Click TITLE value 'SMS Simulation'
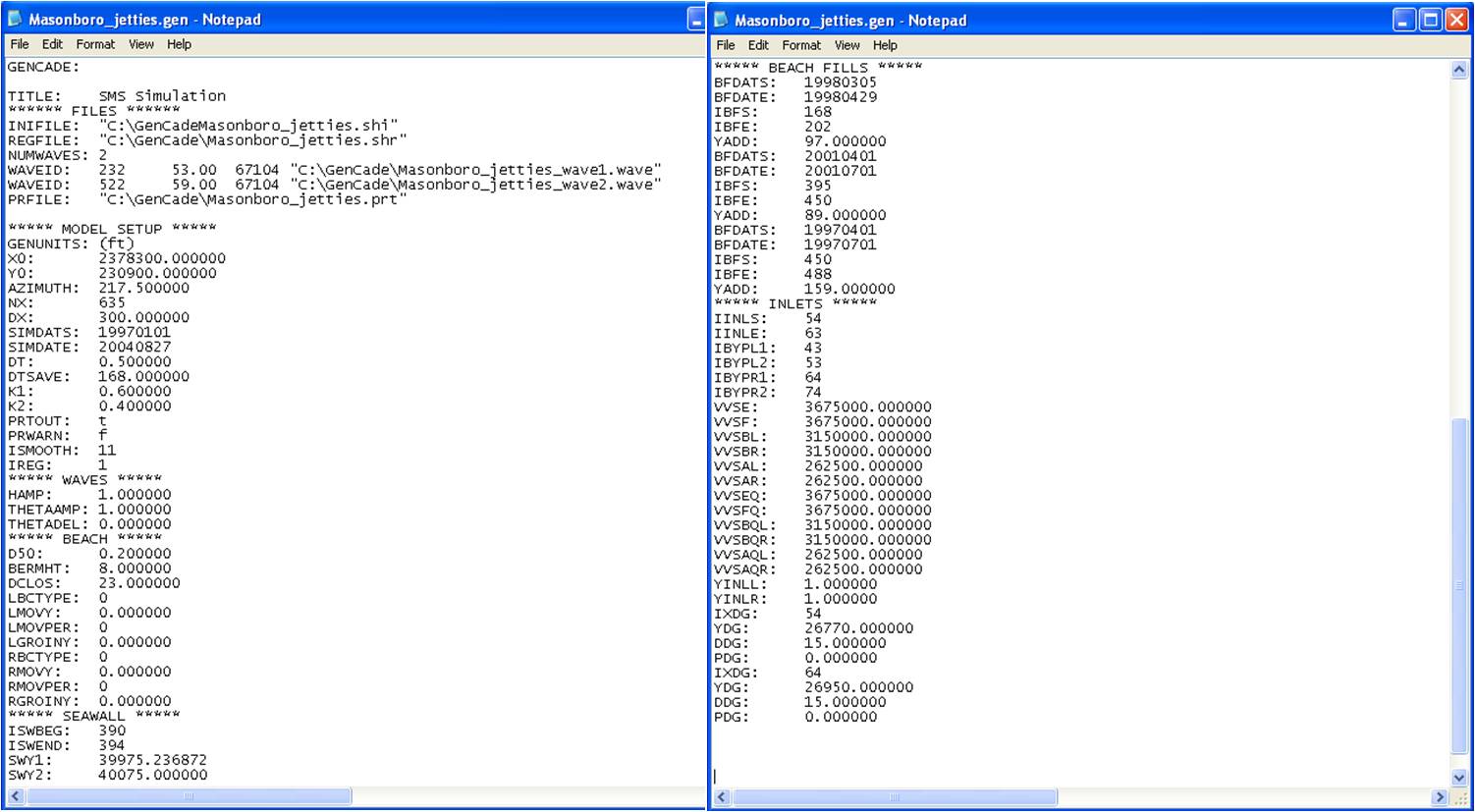The width and height of the screenshot is (1475, 812). 162,96
